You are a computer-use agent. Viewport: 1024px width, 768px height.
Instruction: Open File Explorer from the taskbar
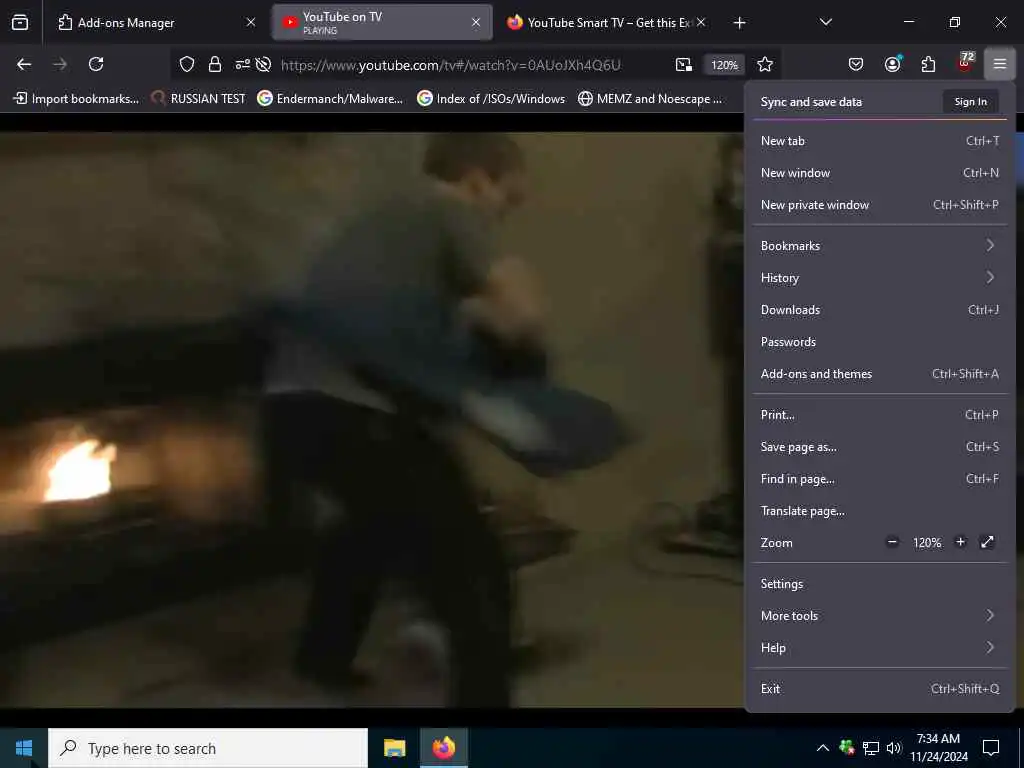tap(394, 748)
